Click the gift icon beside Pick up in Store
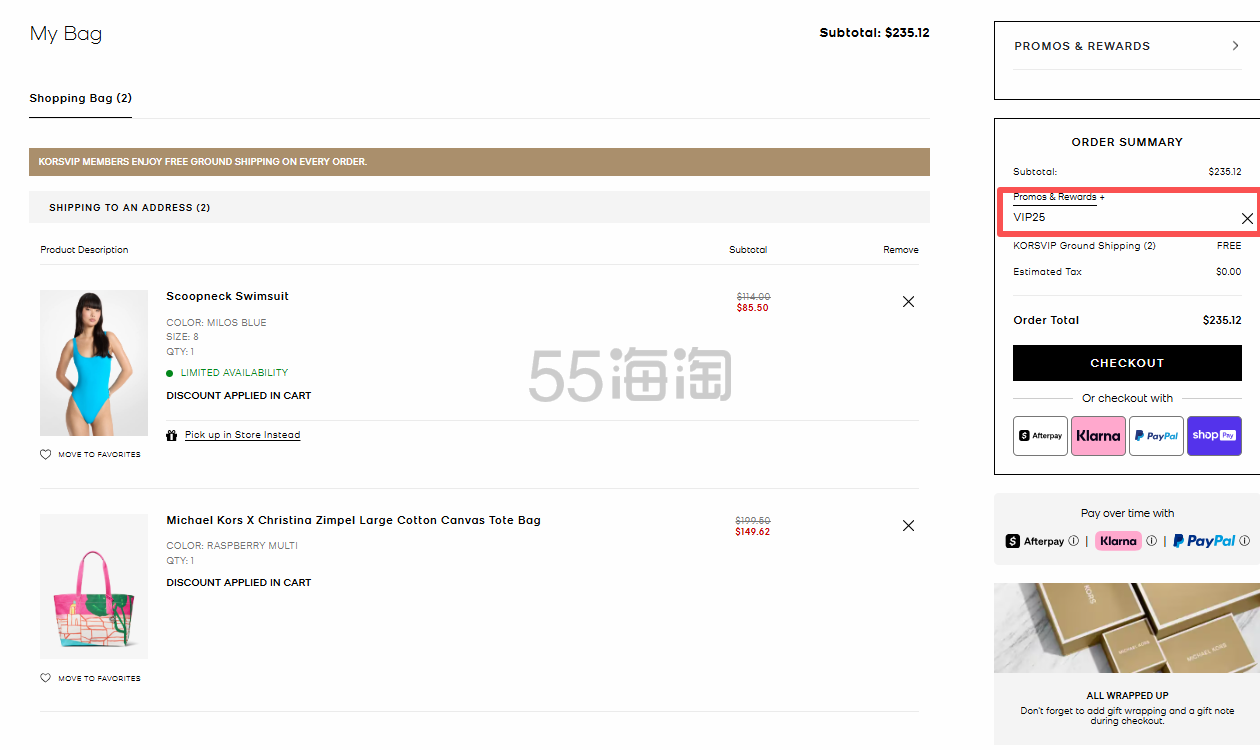 click(172, 435)
